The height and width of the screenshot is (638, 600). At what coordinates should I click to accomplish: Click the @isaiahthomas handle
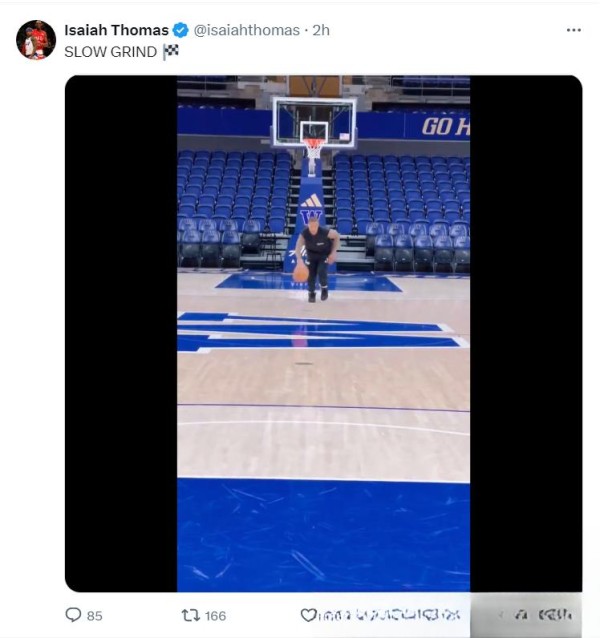246,30
